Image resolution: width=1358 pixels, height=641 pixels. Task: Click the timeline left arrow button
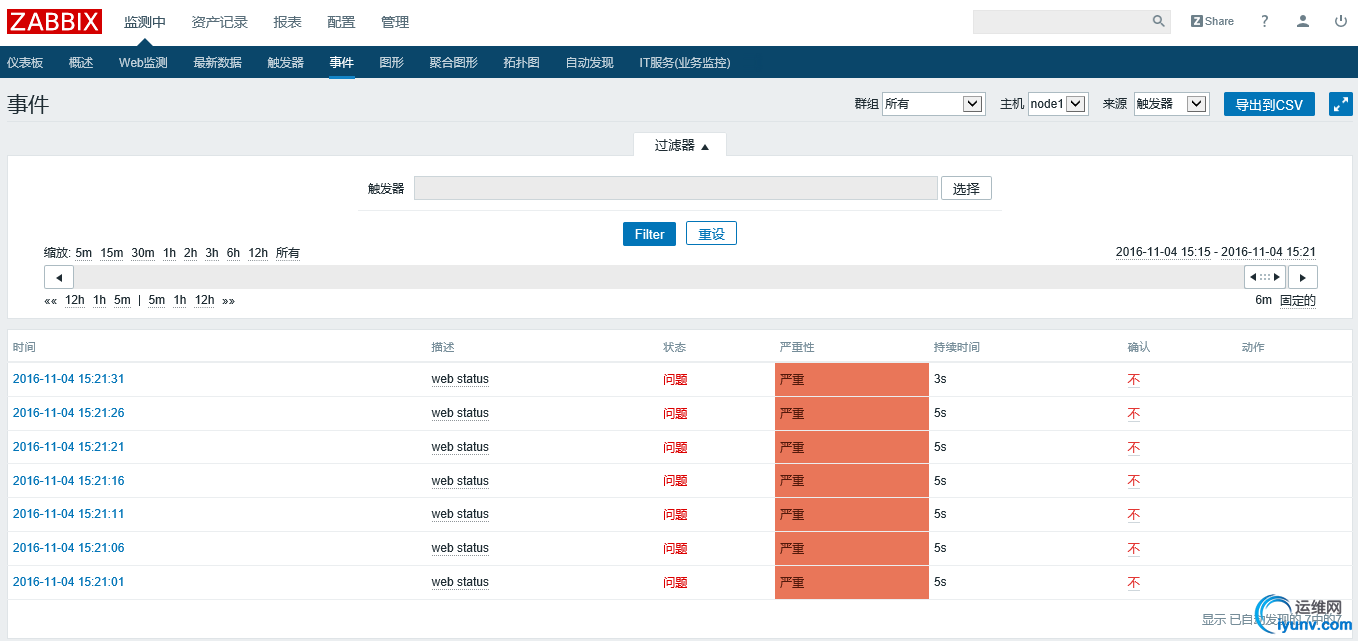point(59,277)
